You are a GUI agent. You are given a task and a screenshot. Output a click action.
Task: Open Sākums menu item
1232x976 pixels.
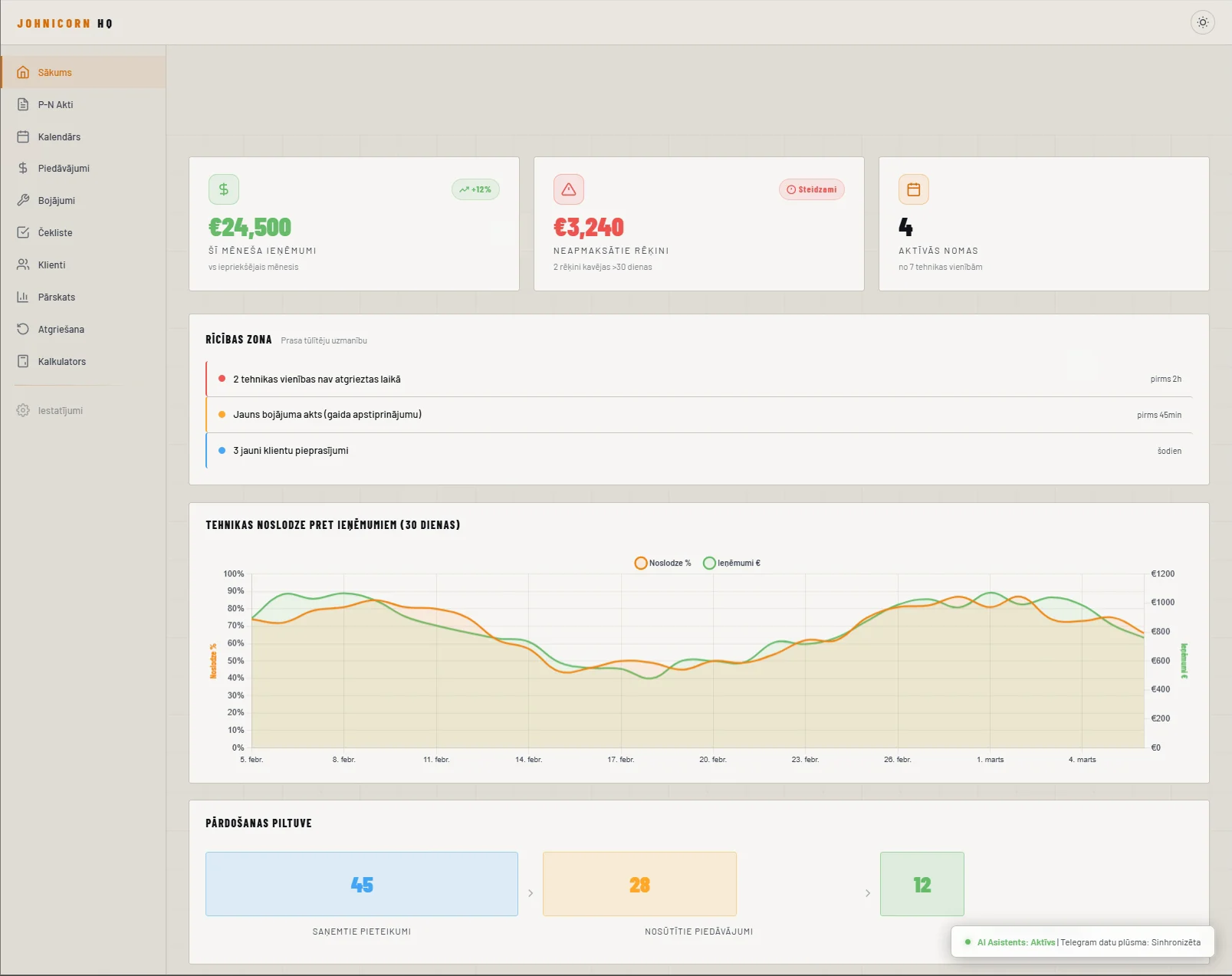point(83,72)
